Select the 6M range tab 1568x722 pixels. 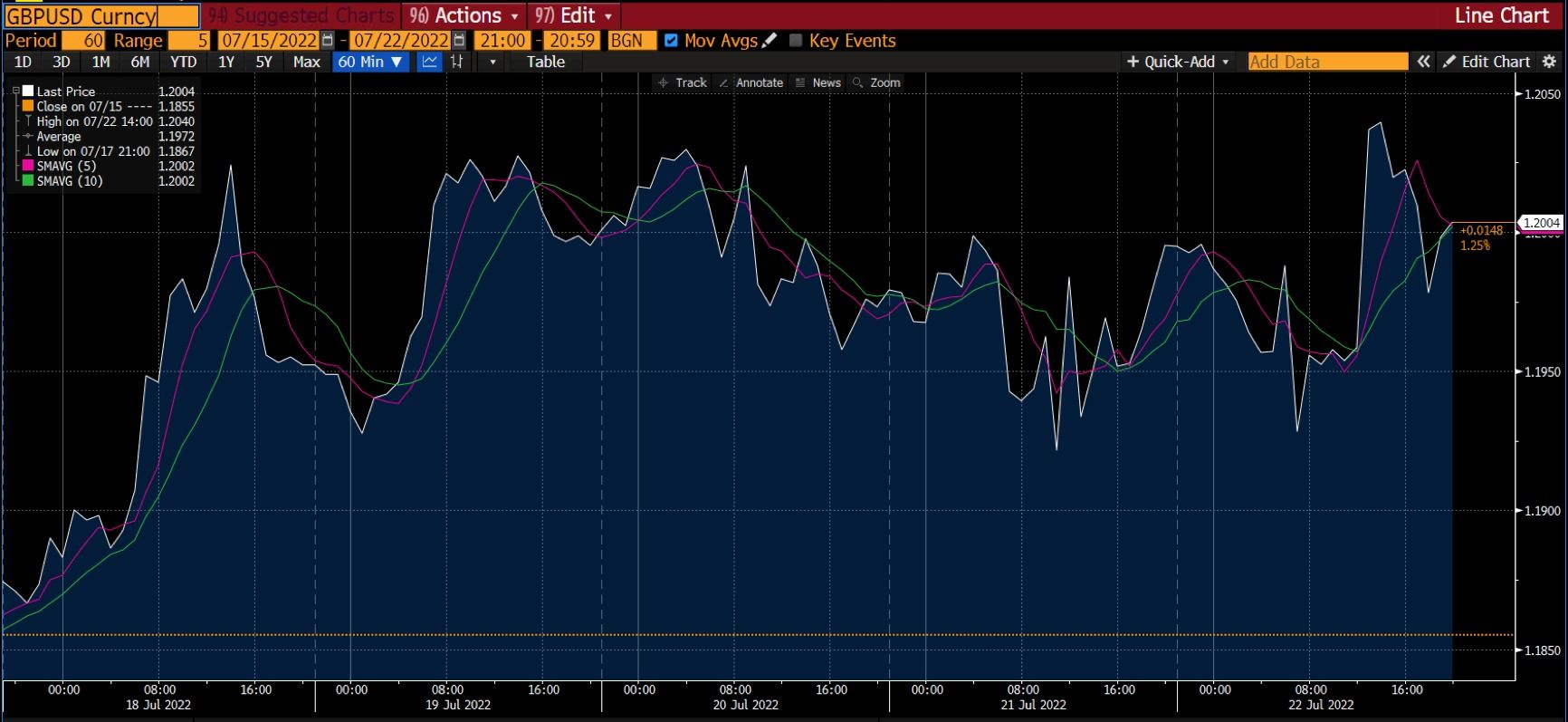click(139, 62)
